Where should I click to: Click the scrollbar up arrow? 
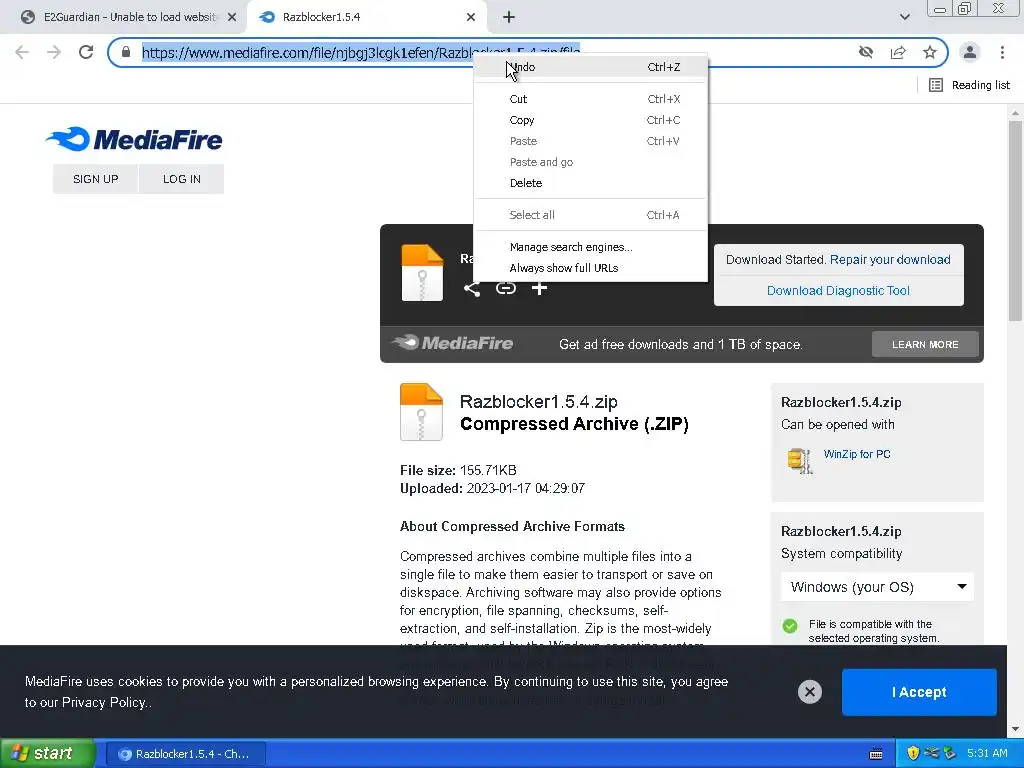(x=1015, y=112)
